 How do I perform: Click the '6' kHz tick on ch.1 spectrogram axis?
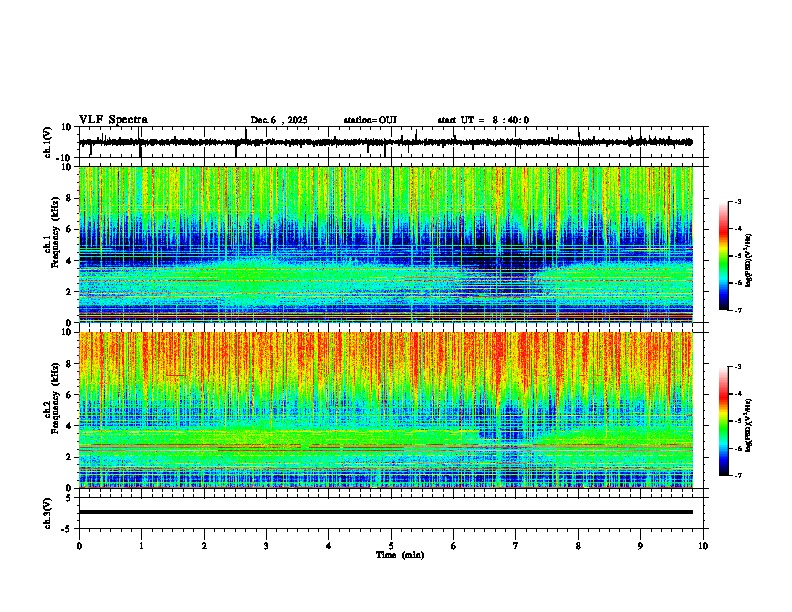click(70, 229)
